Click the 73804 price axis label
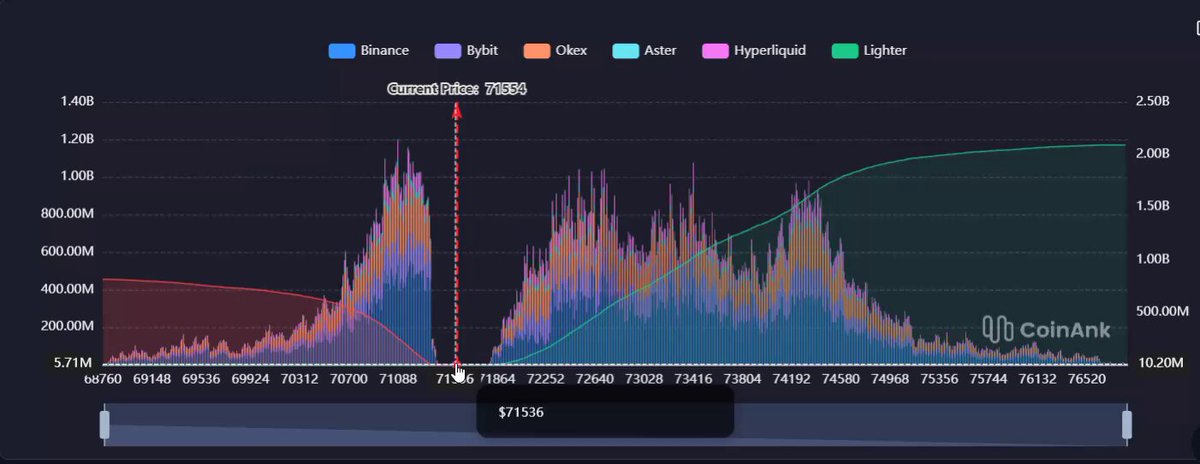Viewport: 1200px width, 464px height. 742,380
